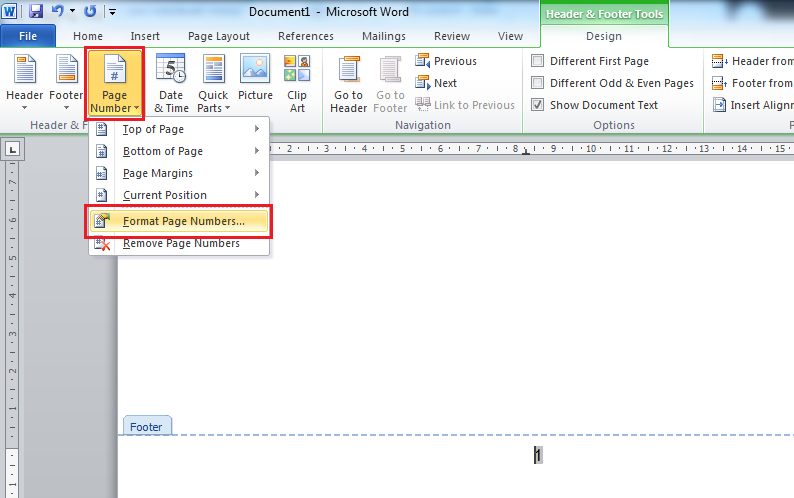
Task: Insert a Picture from file
Action: 255,79
